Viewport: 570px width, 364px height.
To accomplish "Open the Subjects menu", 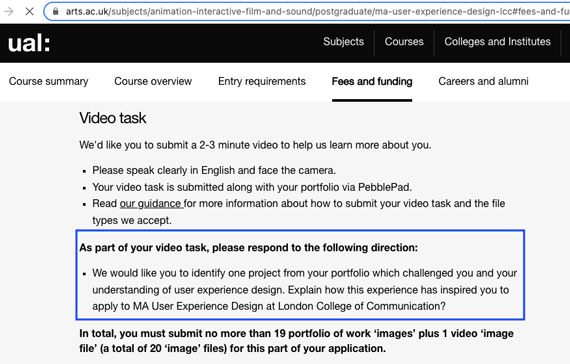I will (x=344, y=42).
